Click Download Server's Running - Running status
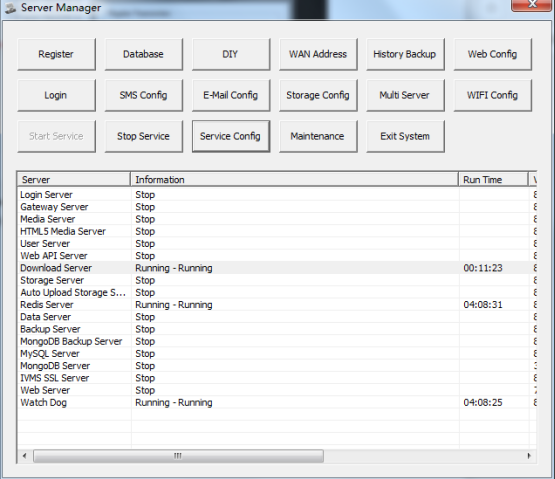 (x=174, y=268)
